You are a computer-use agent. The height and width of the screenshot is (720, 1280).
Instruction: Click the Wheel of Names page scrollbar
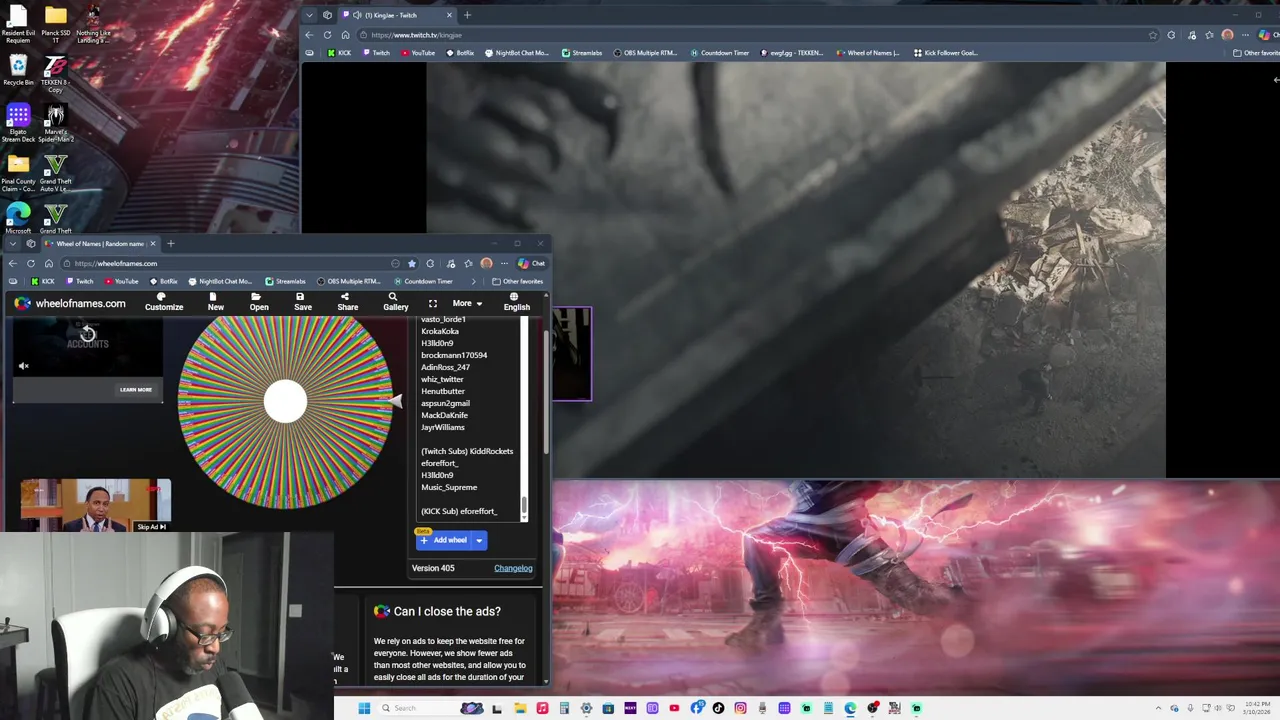pos(546,390)
